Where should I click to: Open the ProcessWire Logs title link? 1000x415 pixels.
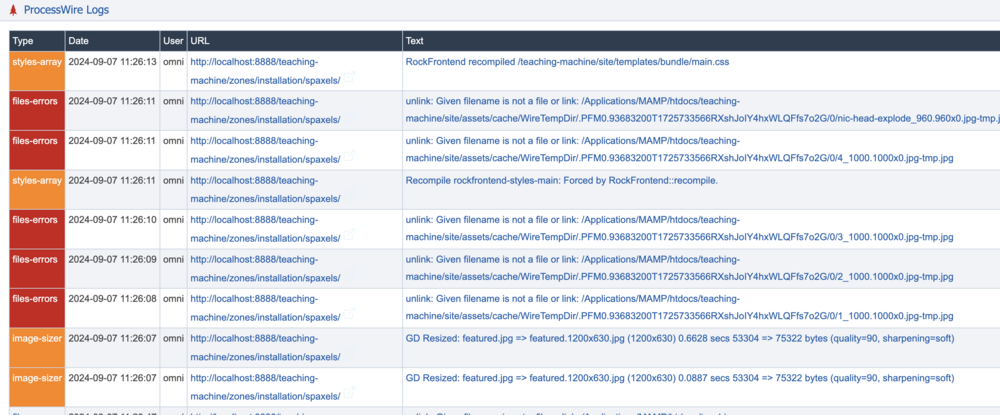pos(67,10)
